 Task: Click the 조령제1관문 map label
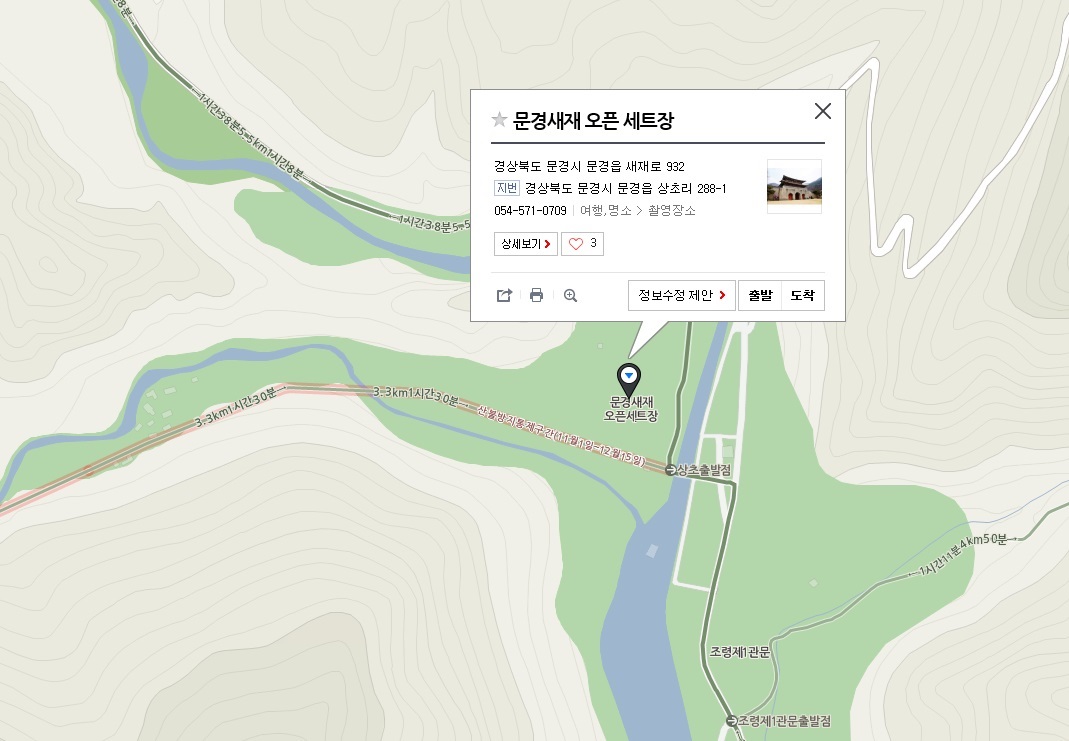click(x=740, y=652)
